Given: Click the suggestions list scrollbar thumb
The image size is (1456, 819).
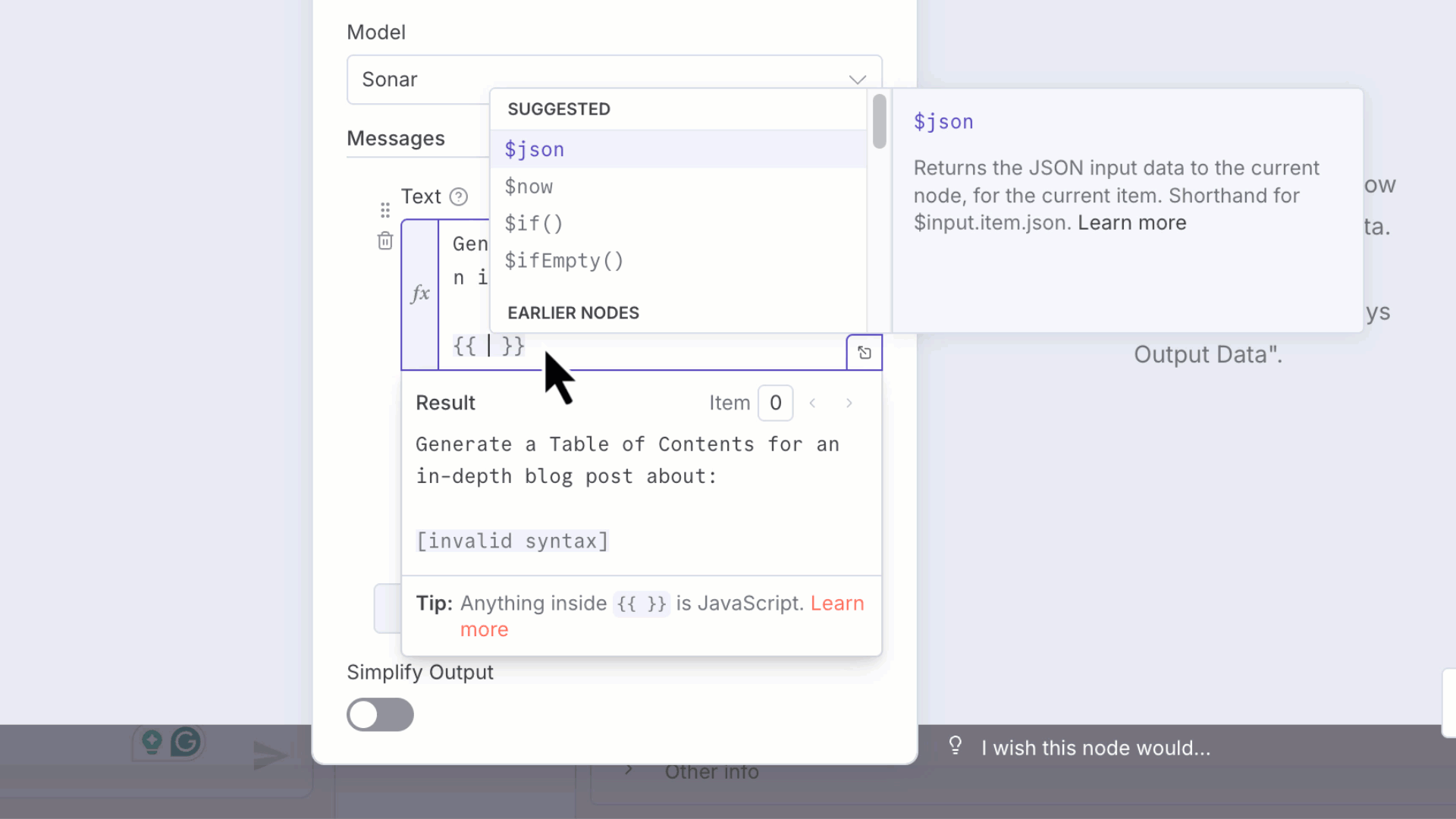Looking at the screenshot, I should click(x=879, y=121).
